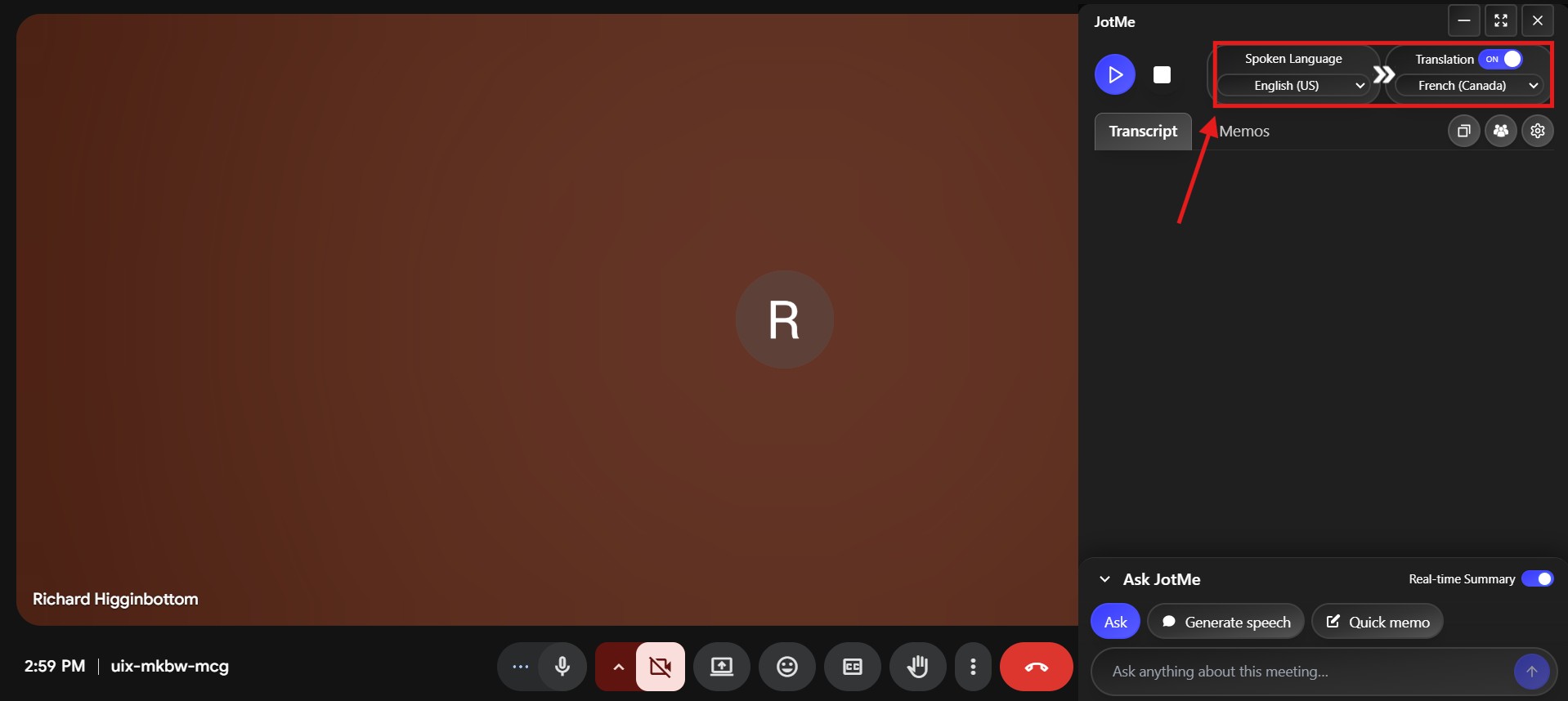1568x701 pixels.
Task: Click the Richard Higginbottom name label
Action: [115, 599]
